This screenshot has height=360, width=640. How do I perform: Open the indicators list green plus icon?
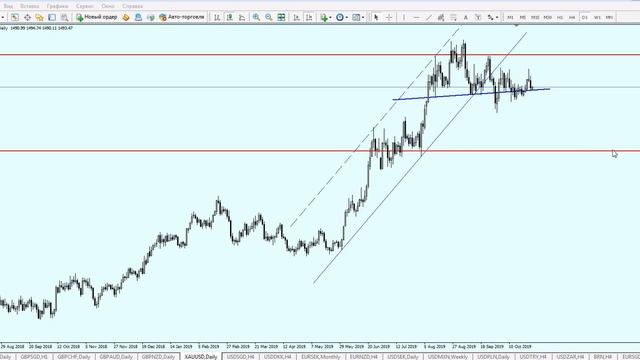coord(324,17)
